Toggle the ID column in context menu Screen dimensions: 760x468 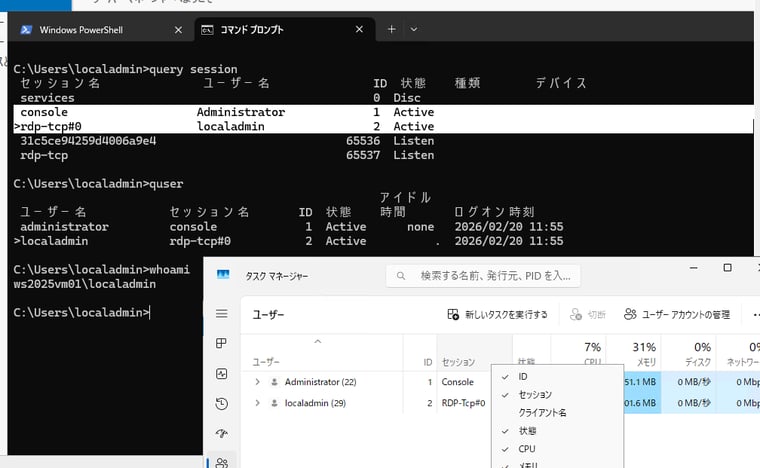click(x=557, y=376)
